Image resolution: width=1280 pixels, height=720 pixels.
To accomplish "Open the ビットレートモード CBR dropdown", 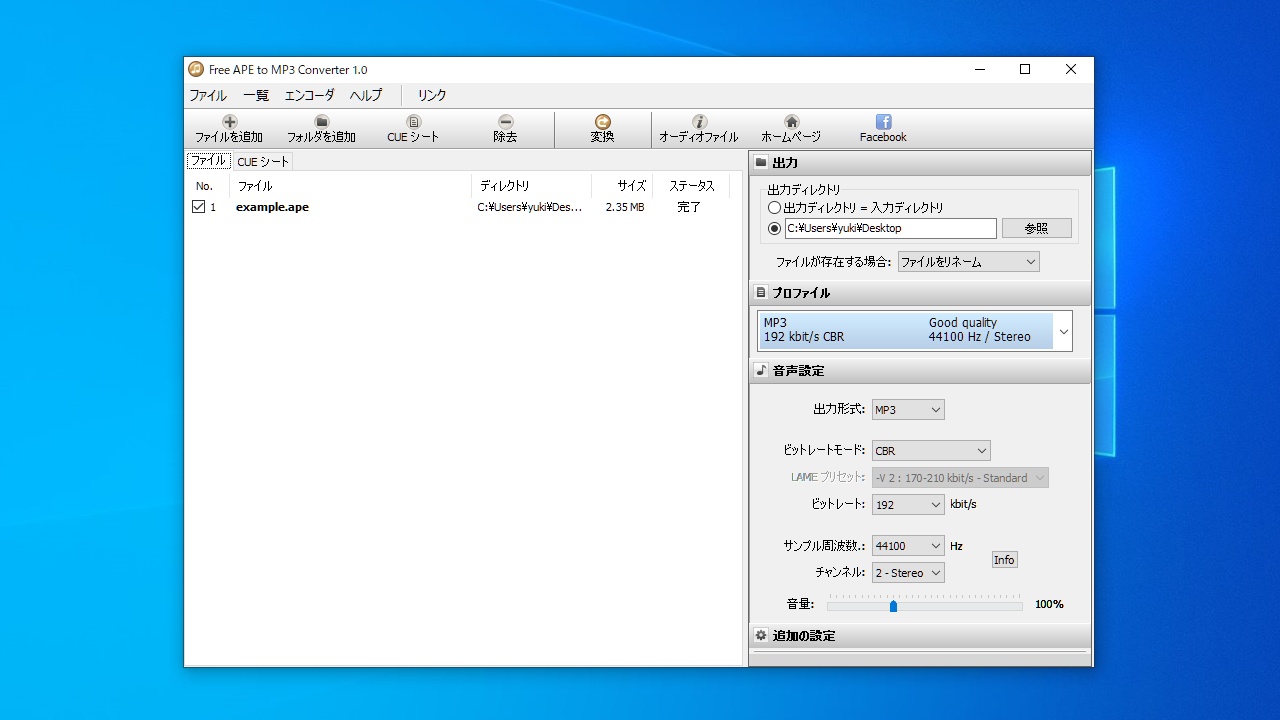I will coord(931,451).
